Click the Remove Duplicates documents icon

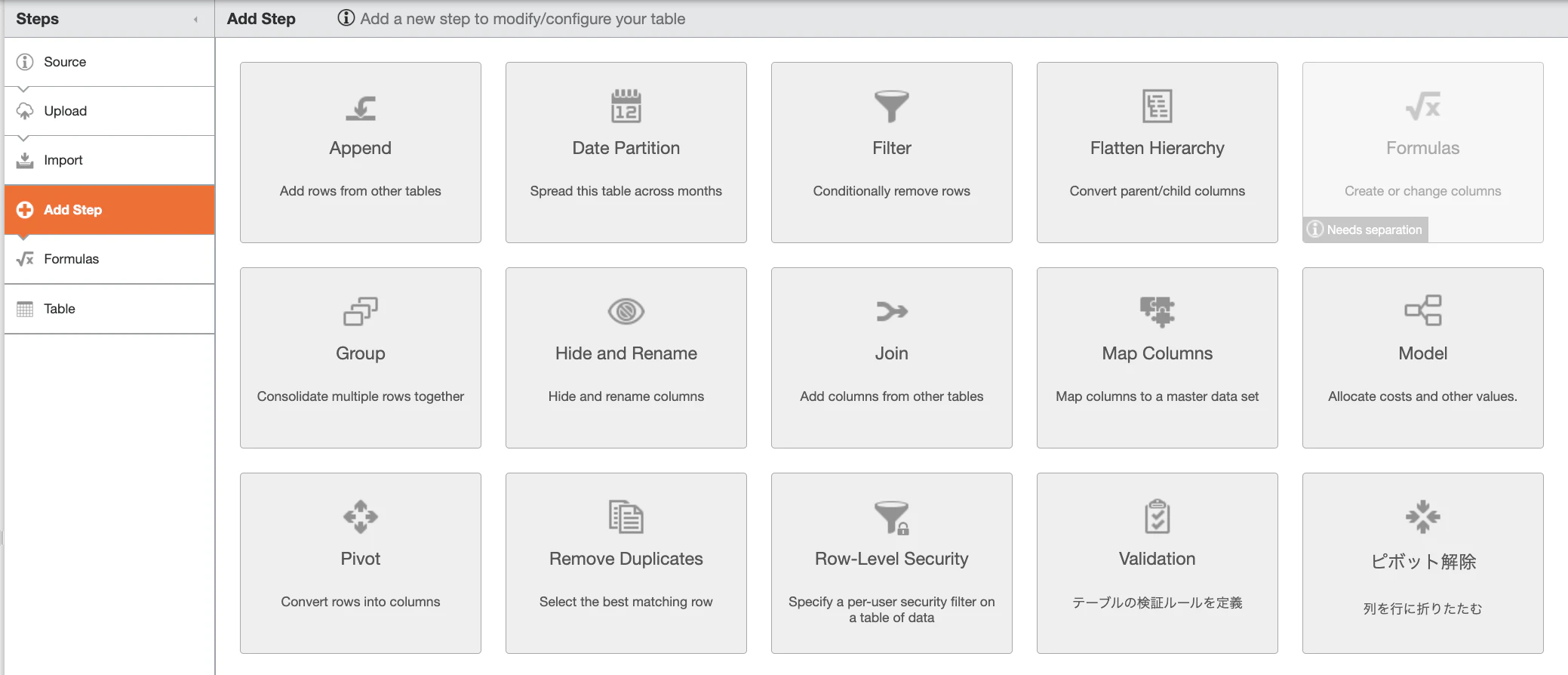click(x=626, y=516)
